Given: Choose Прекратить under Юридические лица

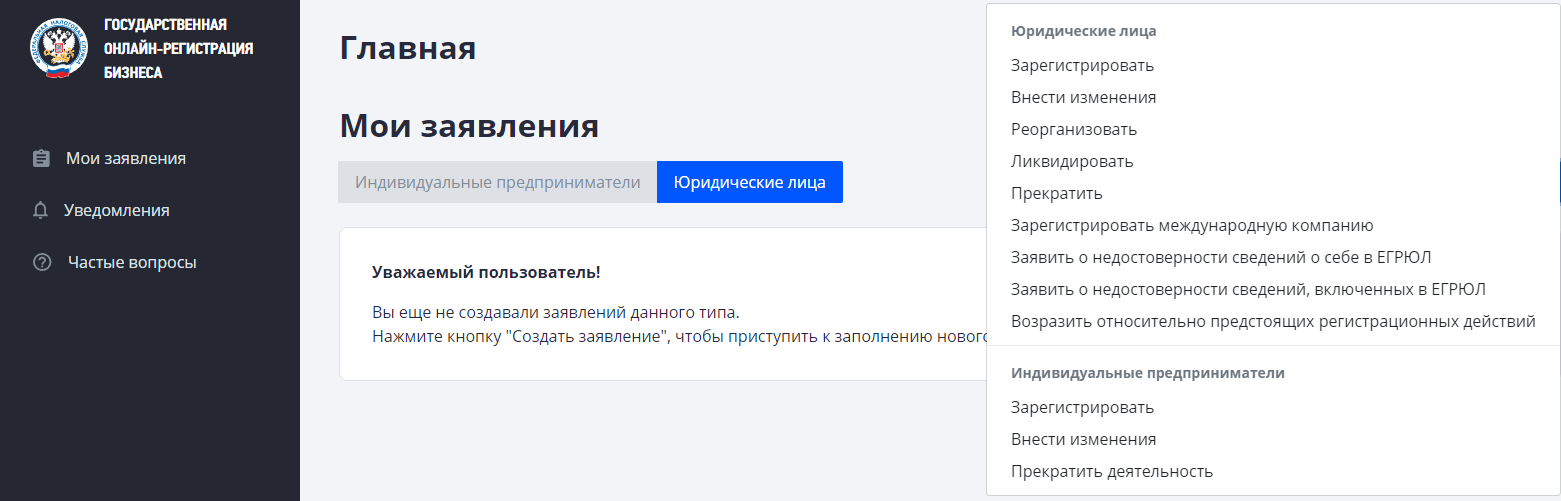Looking at the screenshot, I should [x=1057, y=193].
